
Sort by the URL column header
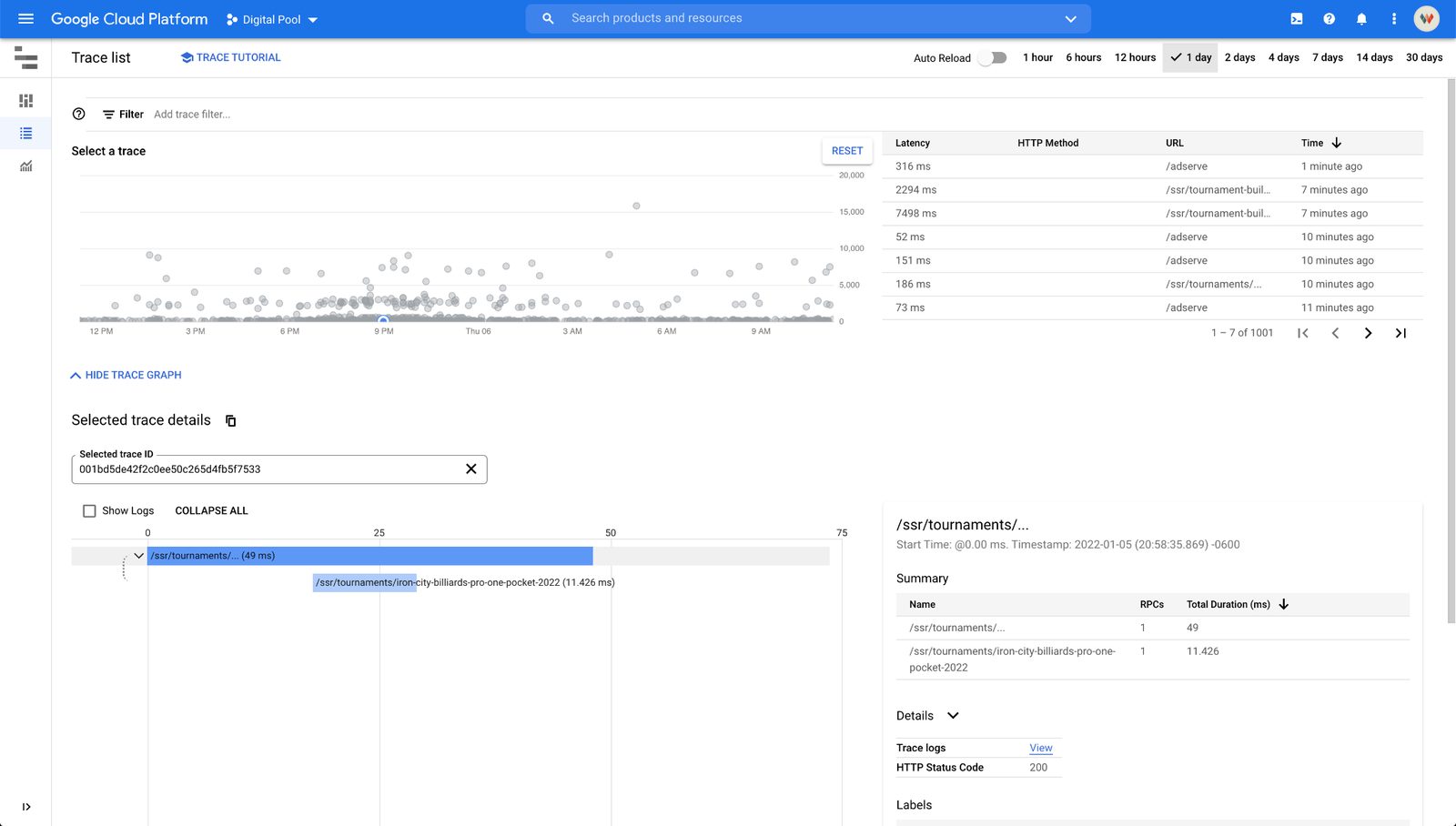pos(1175,143)
